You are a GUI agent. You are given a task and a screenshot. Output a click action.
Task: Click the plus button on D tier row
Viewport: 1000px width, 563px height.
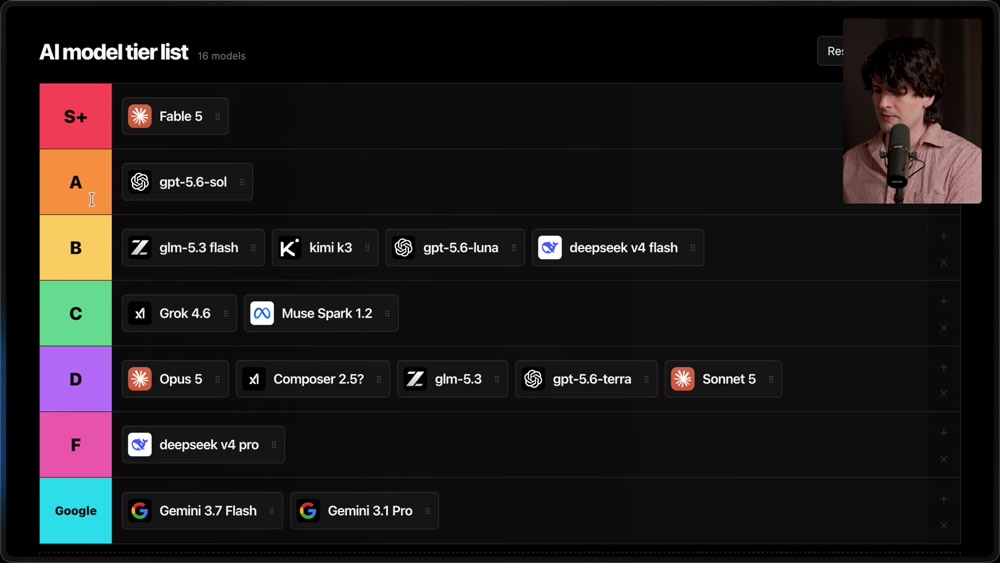[x=943, y=367]
